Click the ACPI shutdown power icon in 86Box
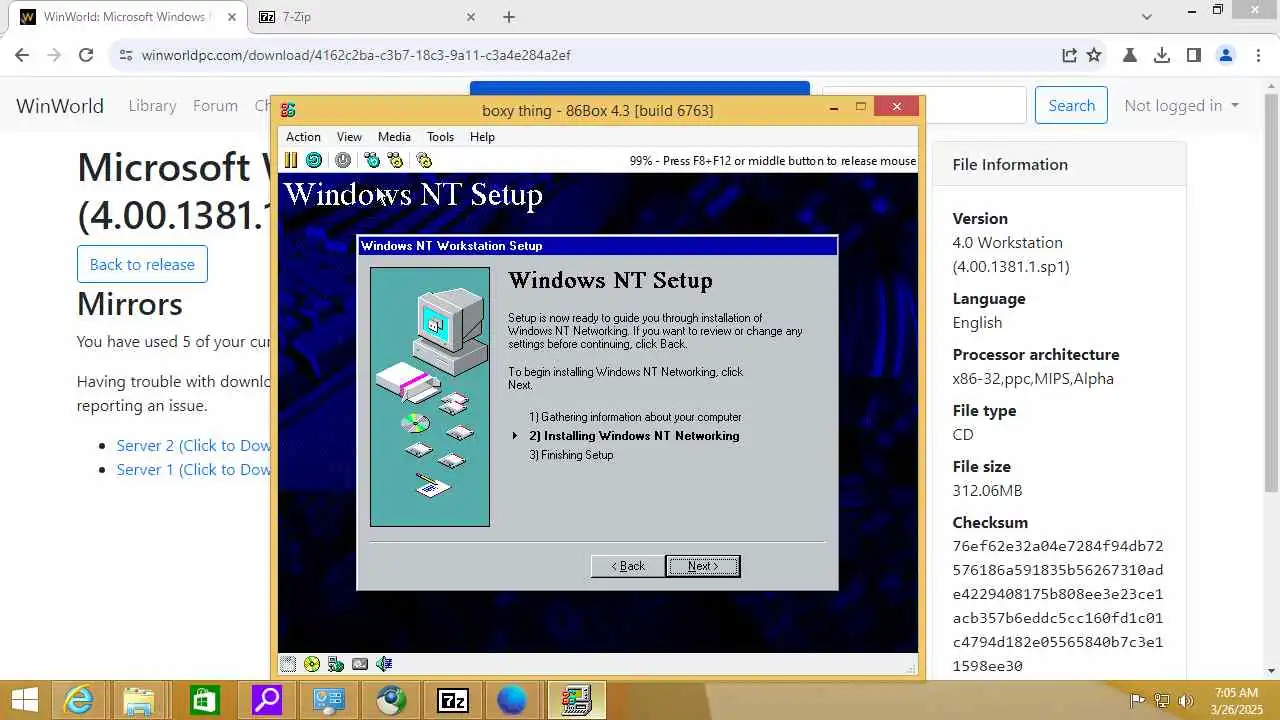The width and height of the screenshot is (1280, 720). (343, 160)
